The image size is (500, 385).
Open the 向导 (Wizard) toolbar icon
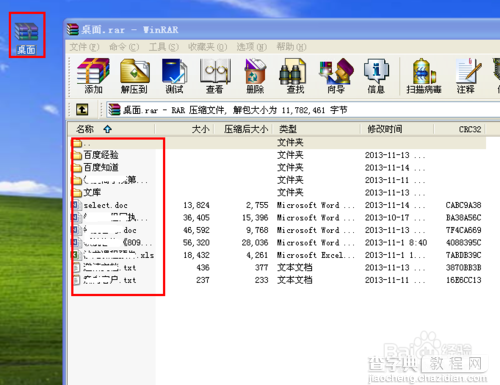336,76
